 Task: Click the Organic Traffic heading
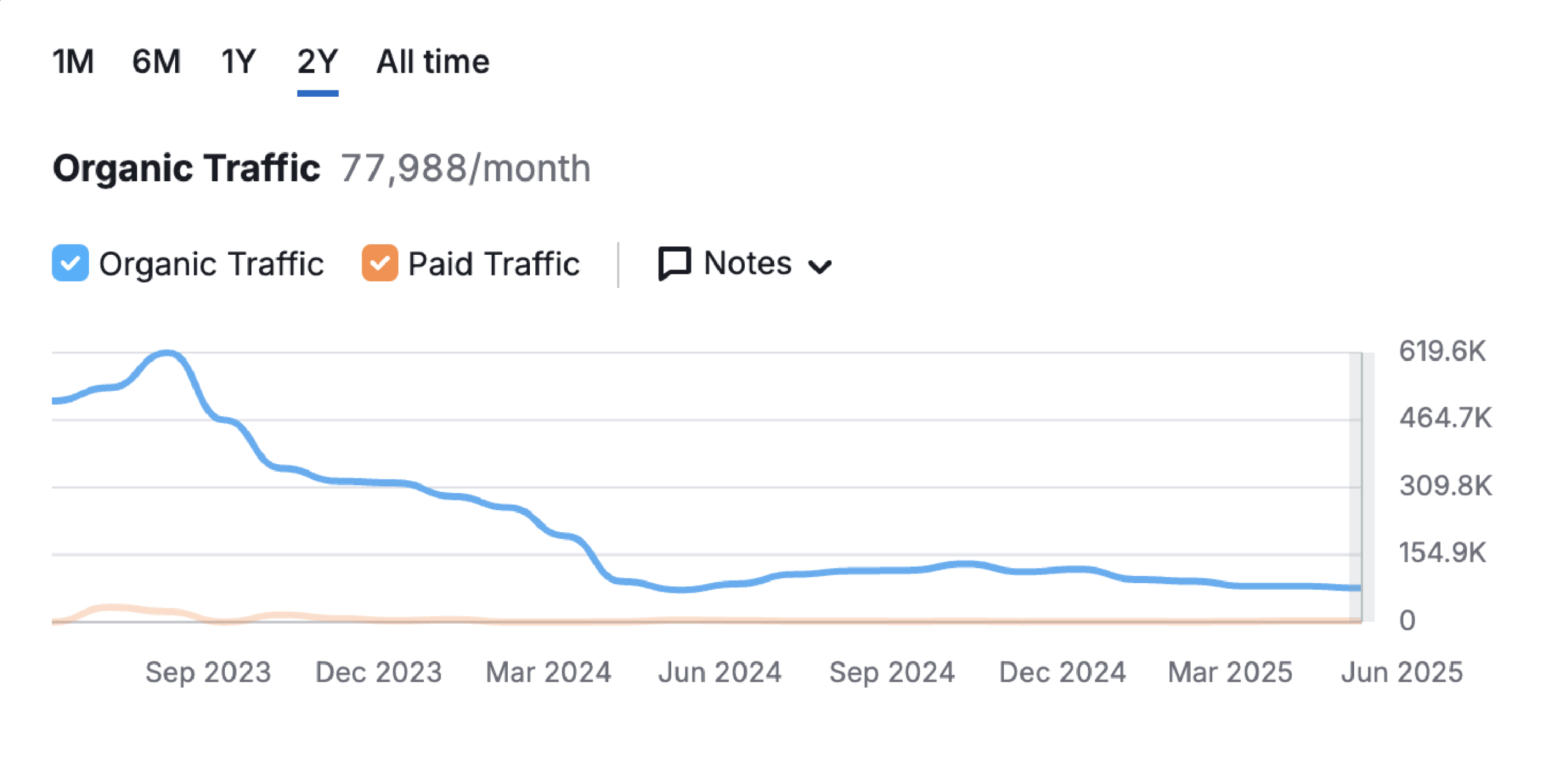(x=186, y=168)
